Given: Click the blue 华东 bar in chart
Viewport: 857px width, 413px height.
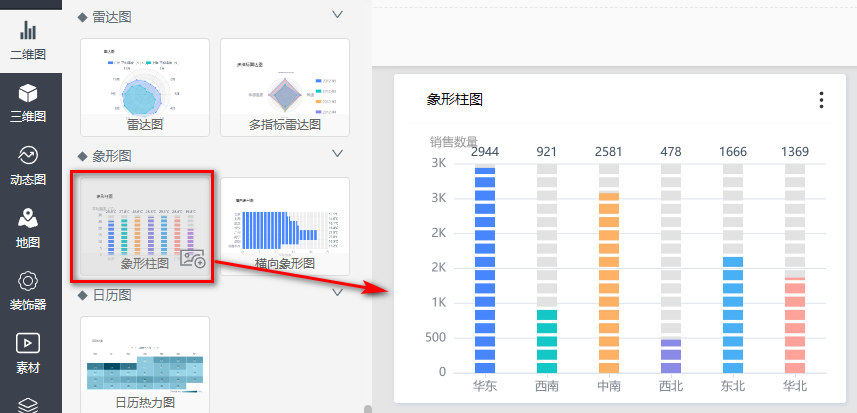Looking at the screenshot, I should tap(485, 270).
